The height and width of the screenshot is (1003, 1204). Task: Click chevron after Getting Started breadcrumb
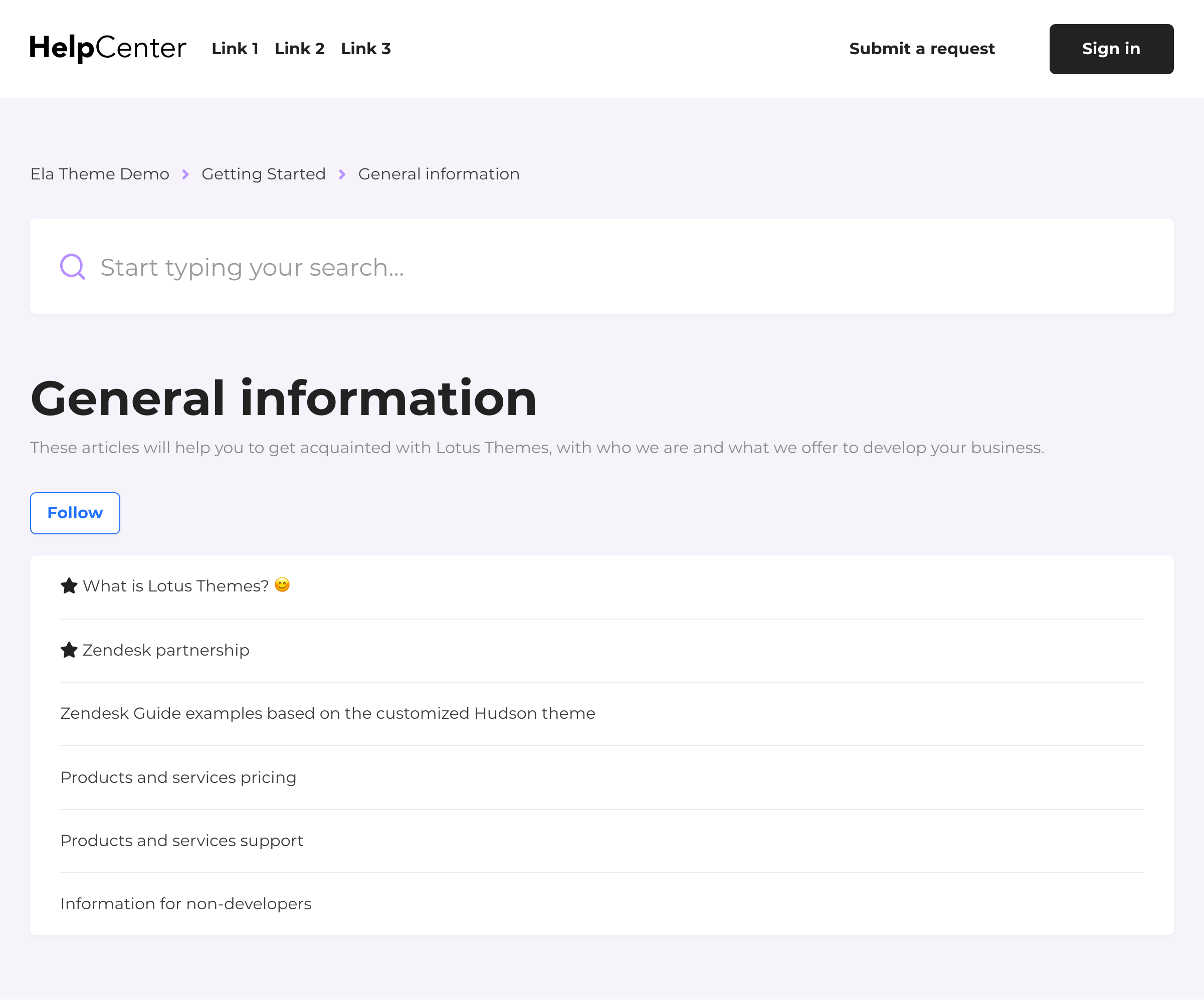click(342, 174)
